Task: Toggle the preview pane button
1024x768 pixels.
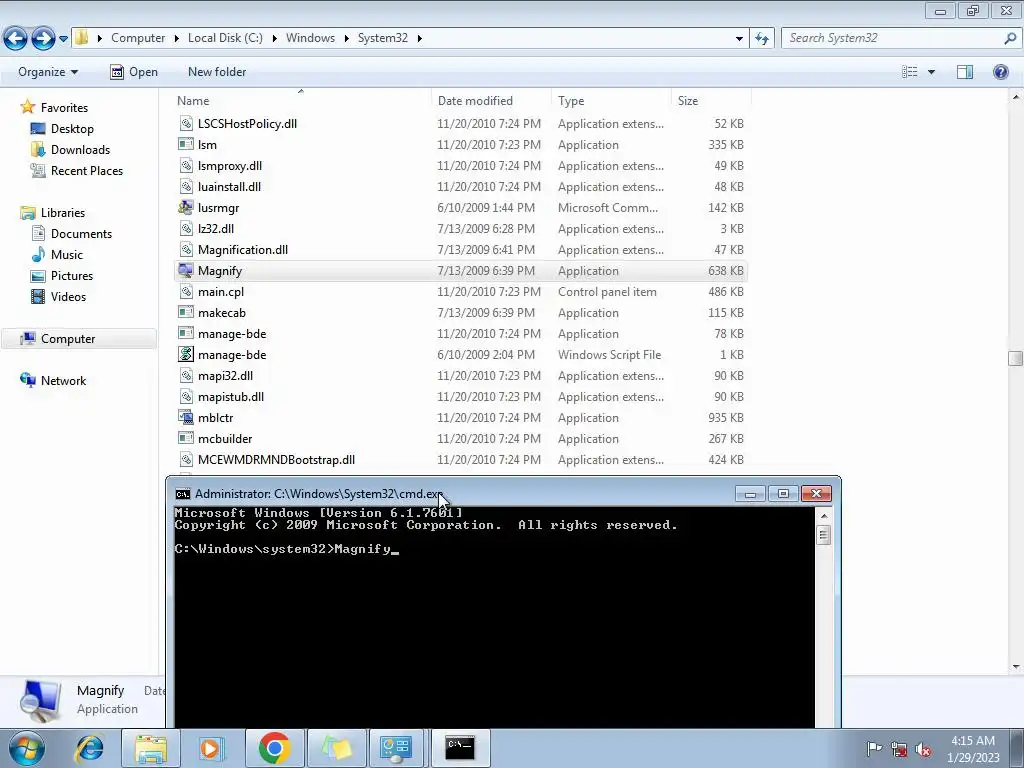Action: 965,72
